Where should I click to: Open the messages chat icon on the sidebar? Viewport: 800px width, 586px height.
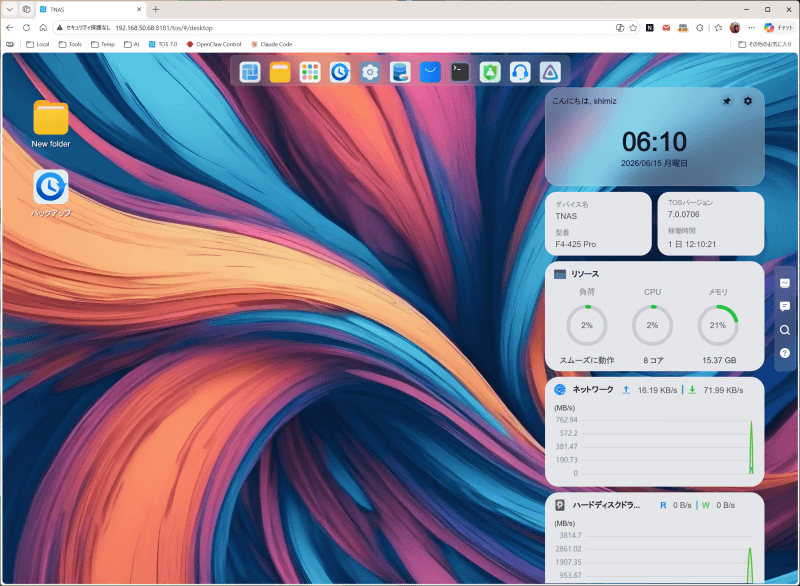(x=785, y=306)
